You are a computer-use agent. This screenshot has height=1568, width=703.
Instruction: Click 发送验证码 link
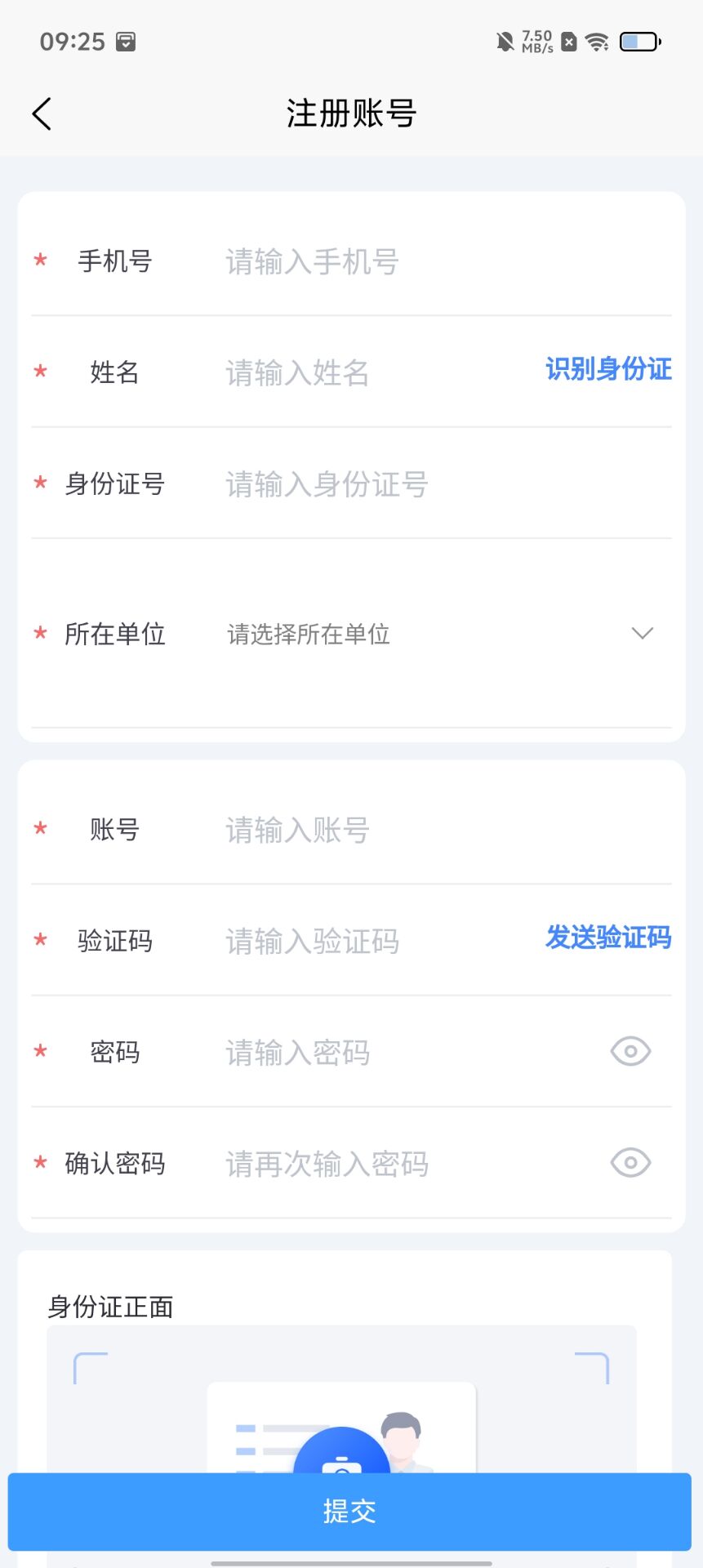pos(608,938)
